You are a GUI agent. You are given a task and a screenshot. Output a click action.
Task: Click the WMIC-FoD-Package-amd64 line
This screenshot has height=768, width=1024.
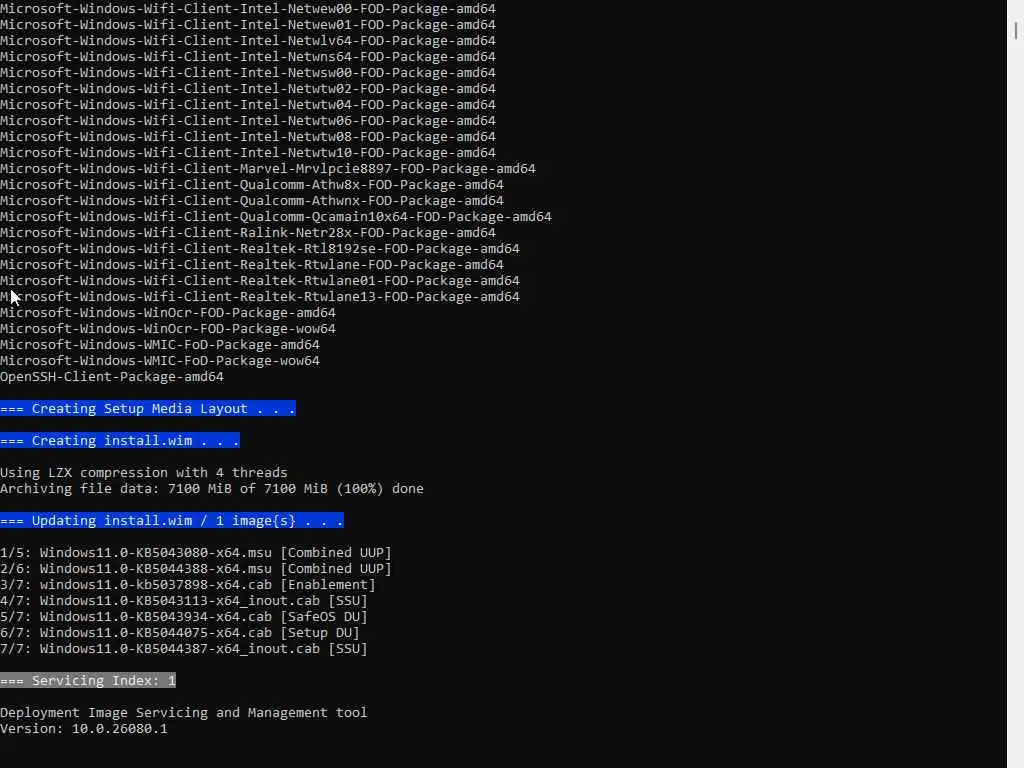[x=160, y=344]
